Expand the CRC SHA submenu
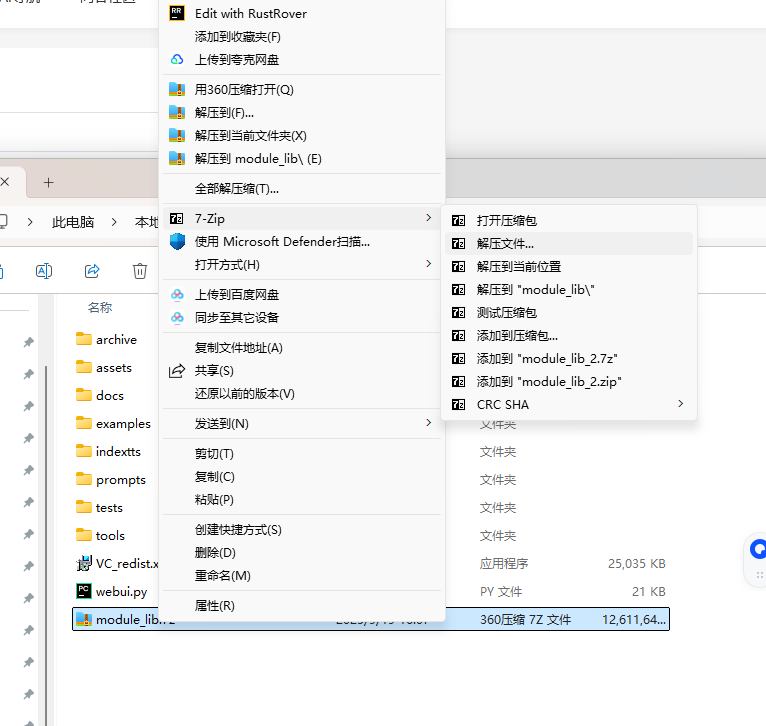 click(681, 404)
